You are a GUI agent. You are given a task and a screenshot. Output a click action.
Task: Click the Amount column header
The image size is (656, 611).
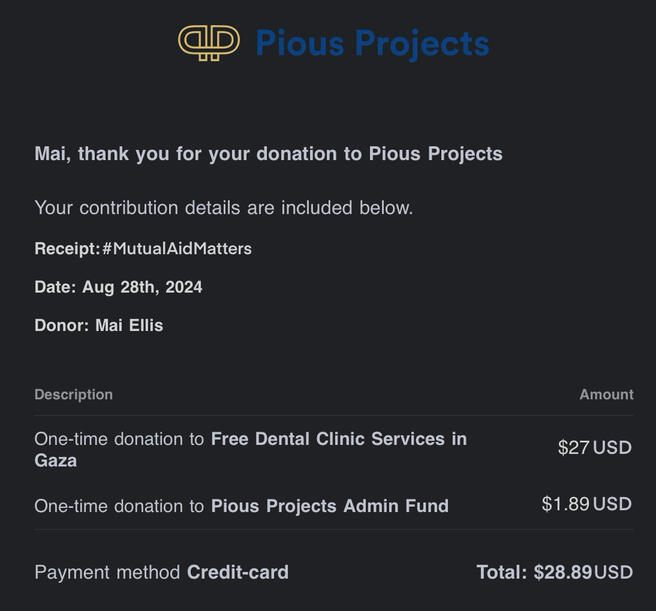click(606, 395)
